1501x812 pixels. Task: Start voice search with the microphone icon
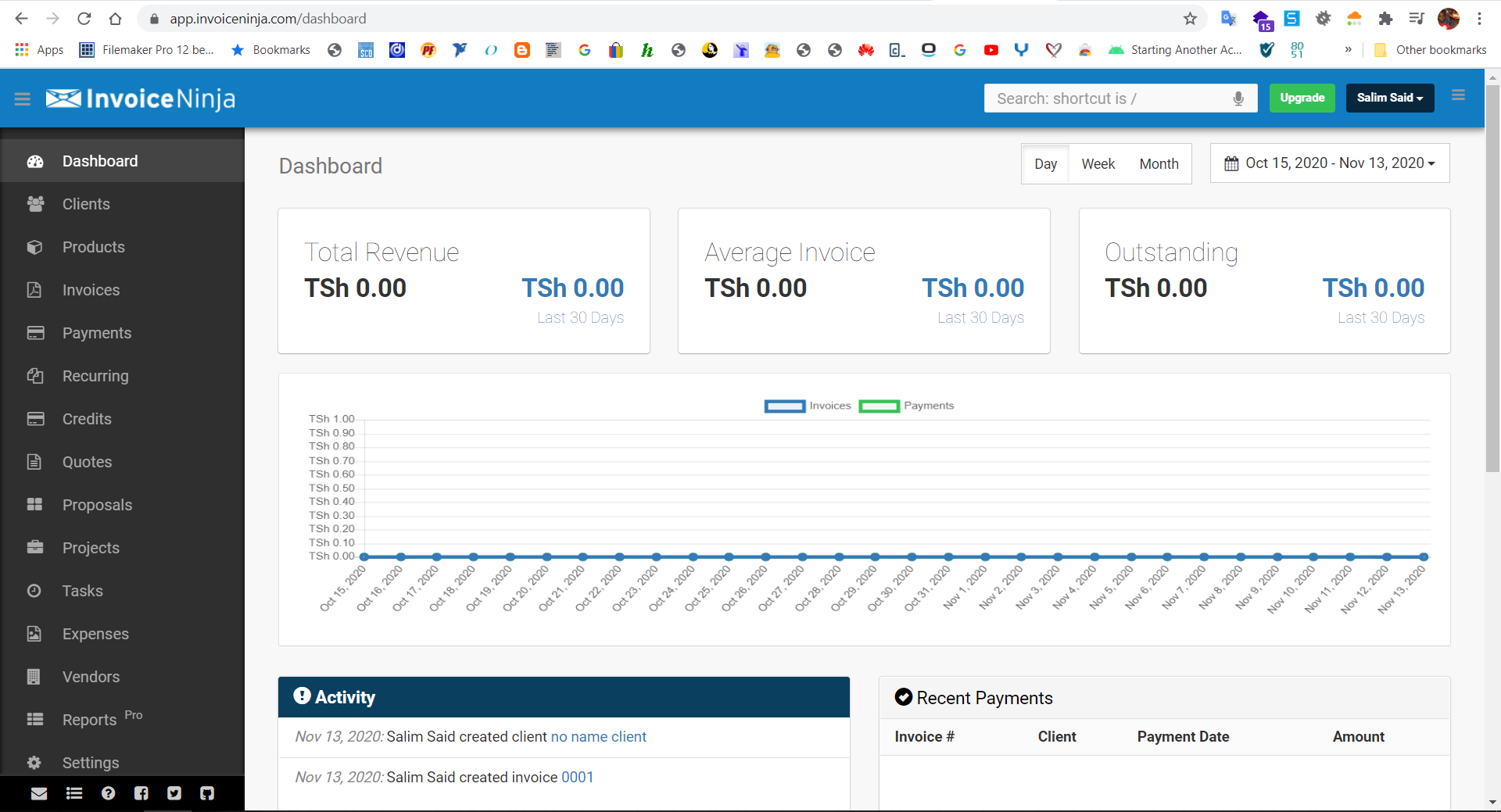(1238, 98)
